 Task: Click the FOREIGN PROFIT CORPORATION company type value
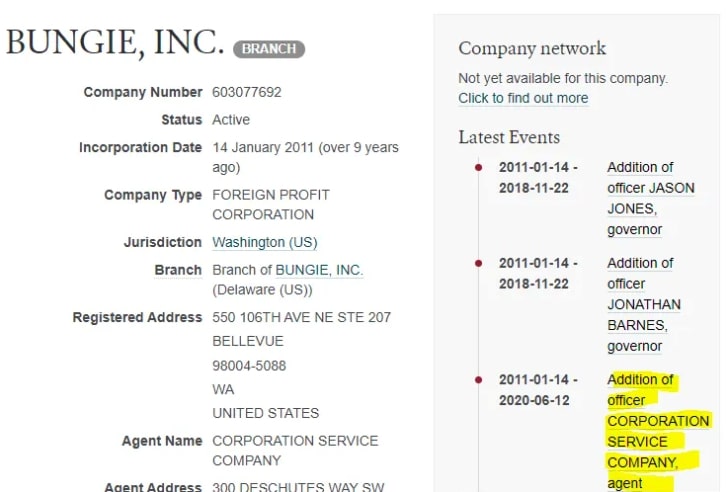pyautogui.click(x=270, y=204)
